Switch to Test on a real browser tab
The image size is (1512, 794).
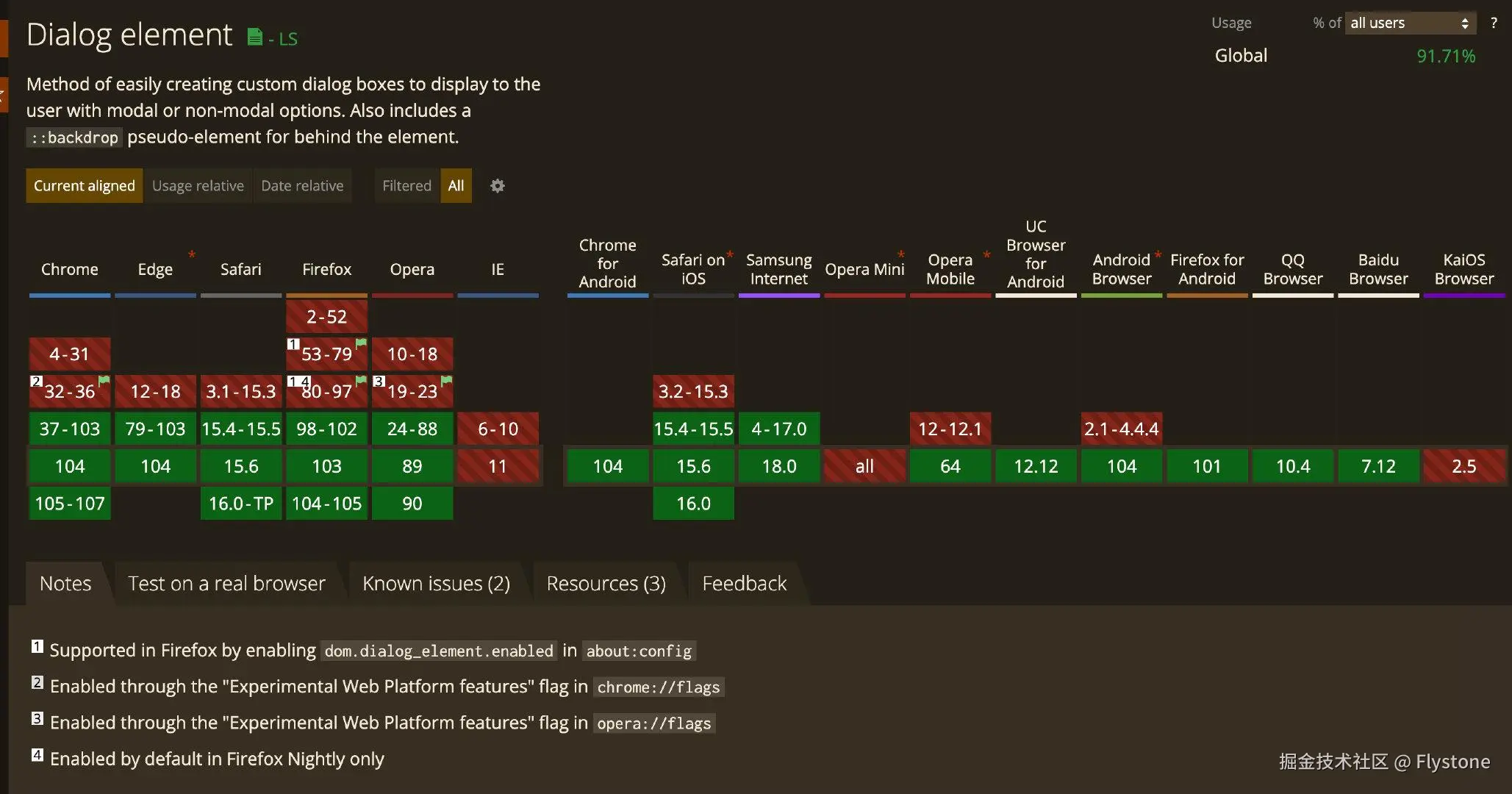coord(226,584)
